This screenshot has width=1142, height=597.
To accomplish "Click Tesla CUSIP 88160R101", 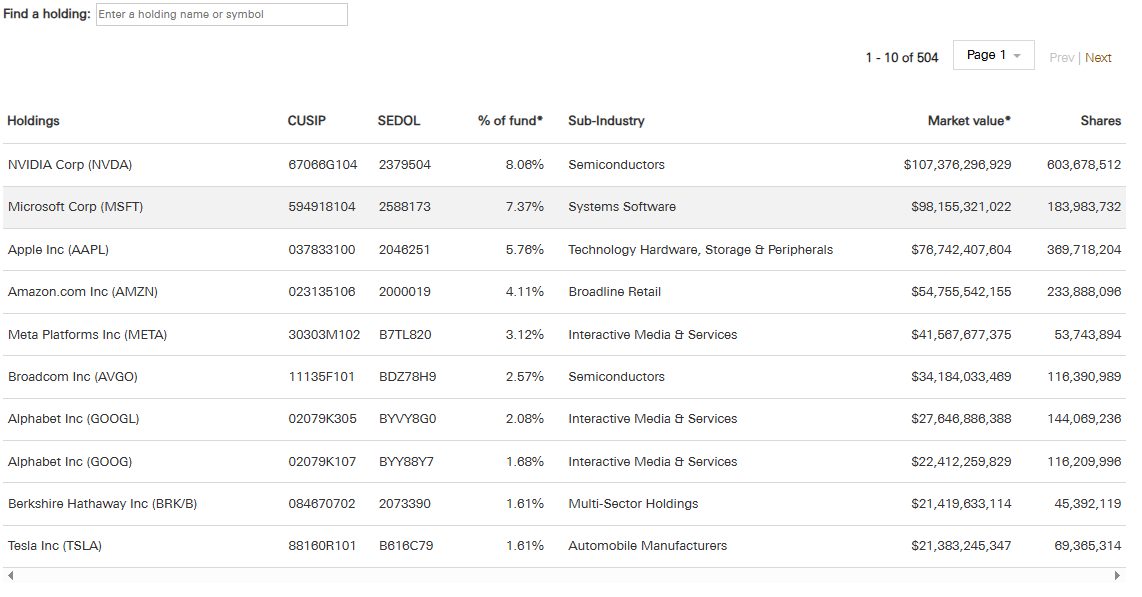I will point(322,546).
